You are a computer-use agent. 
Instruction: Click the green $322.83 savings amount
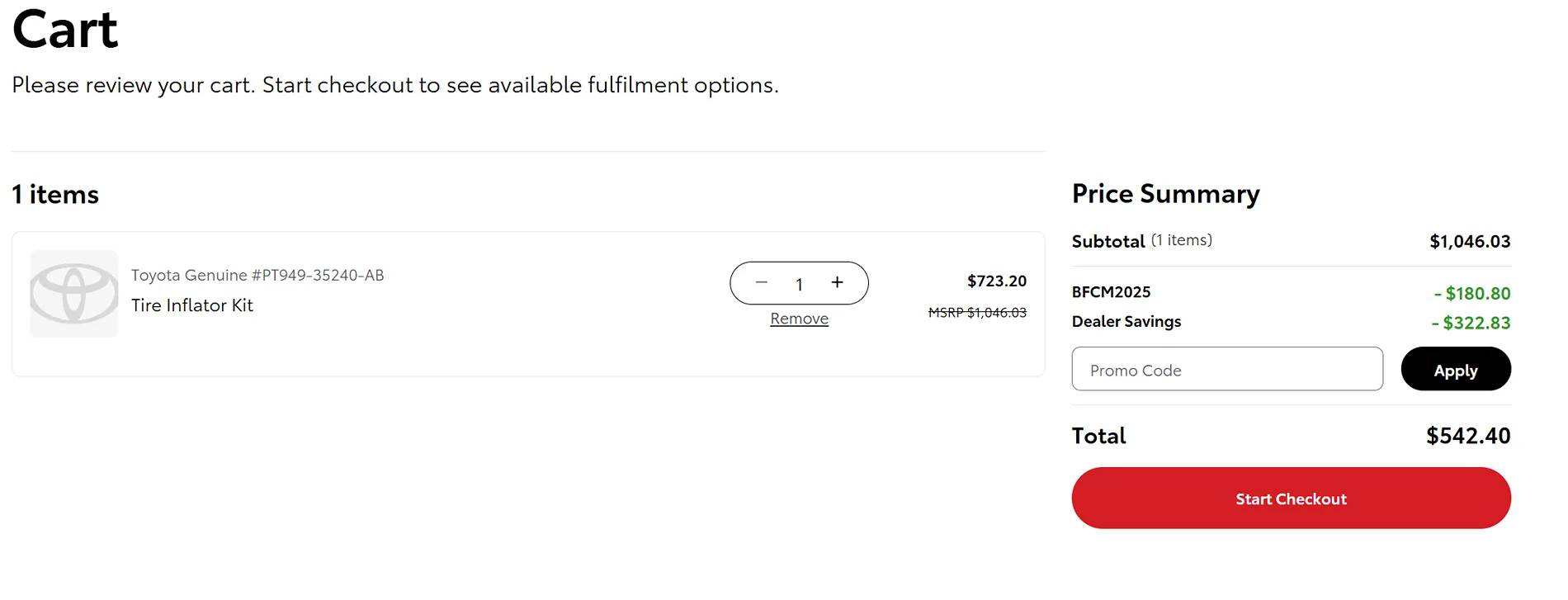1471,324
